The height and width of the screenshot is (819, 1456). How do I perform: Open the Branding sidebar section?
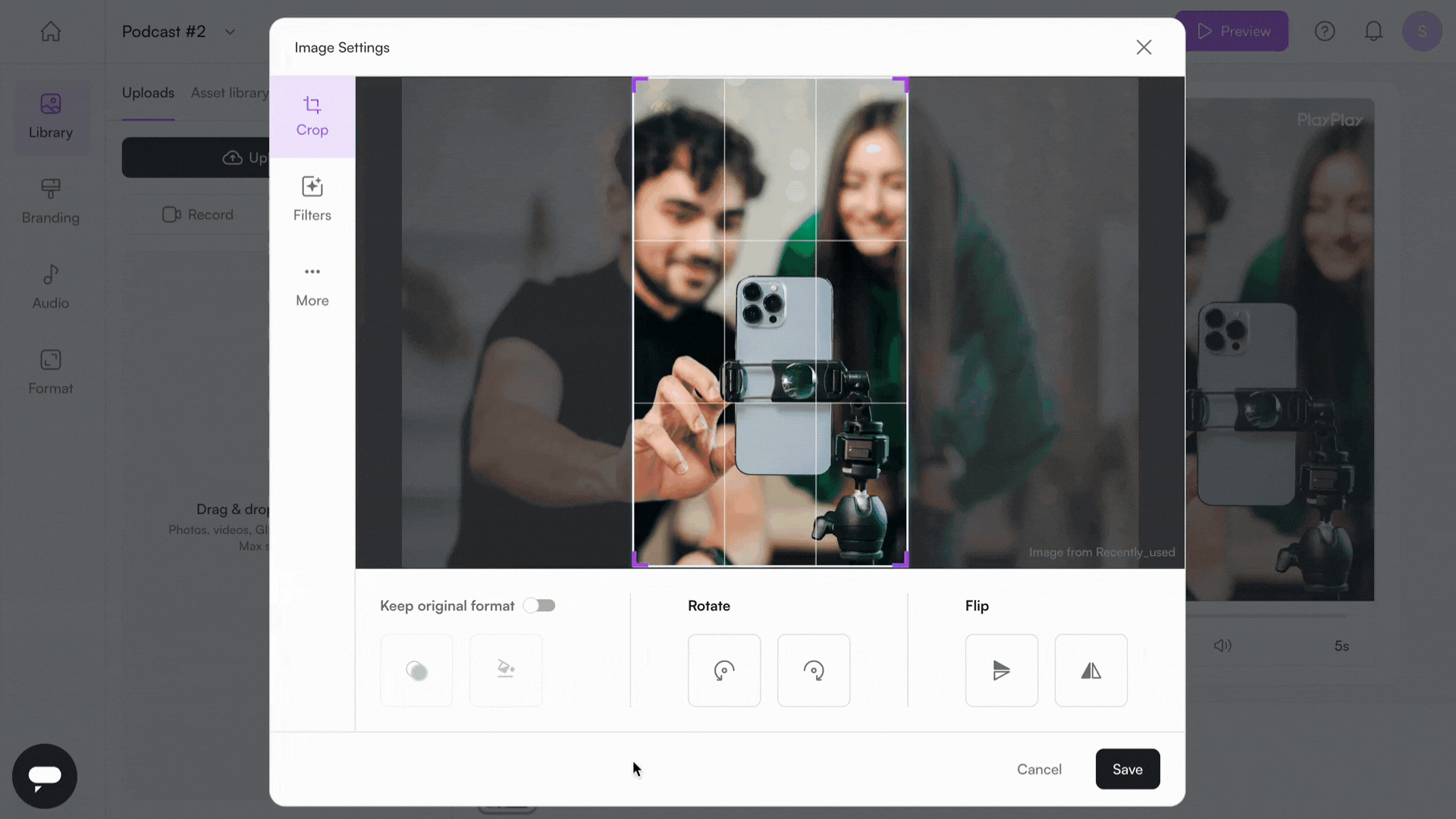pos(51,202)
